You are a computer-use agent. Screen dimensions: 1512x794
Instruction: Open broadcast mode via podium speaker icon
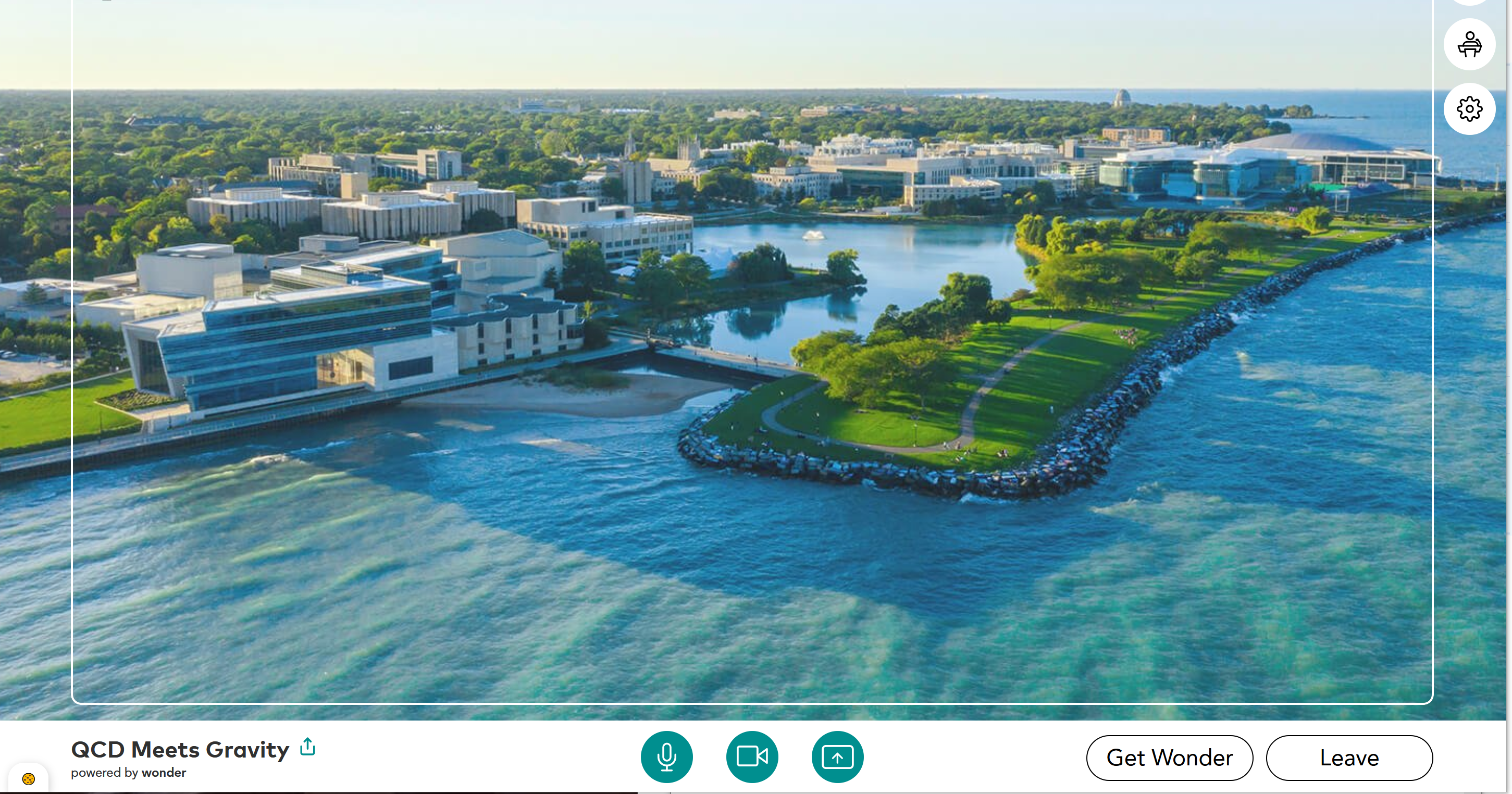pos(1469,45)
